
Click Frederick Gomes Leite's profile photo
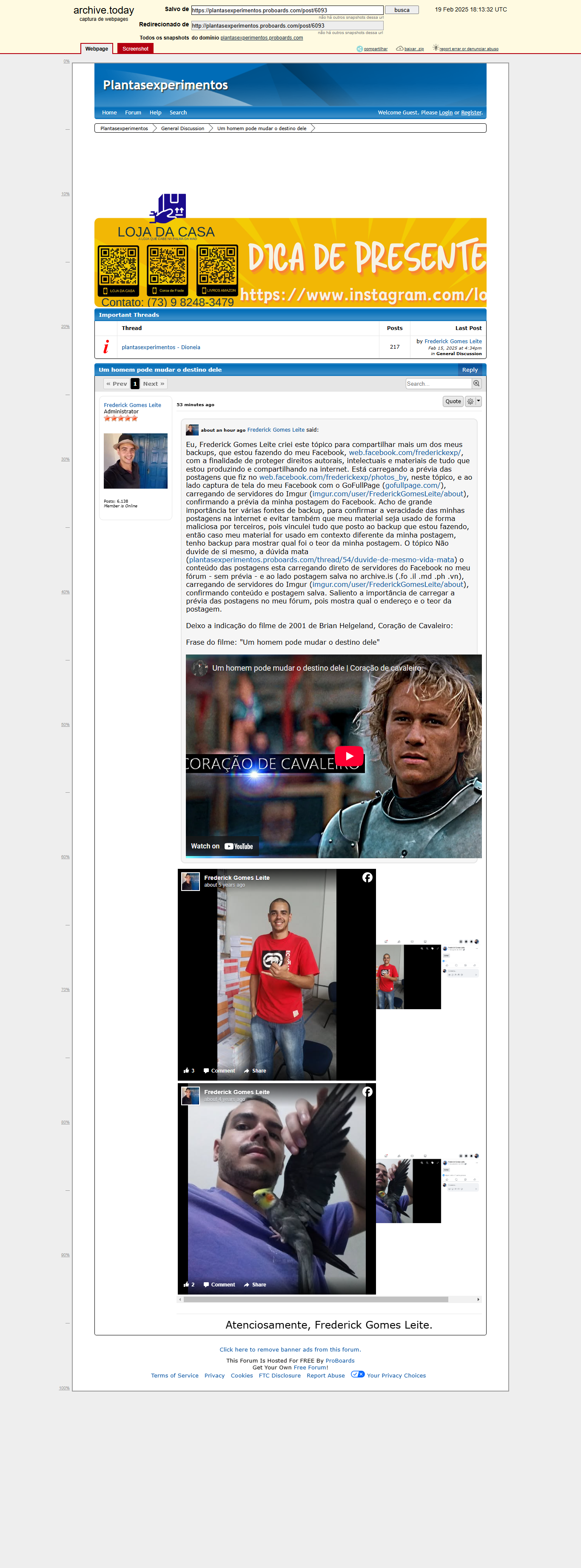click(135, 461)
